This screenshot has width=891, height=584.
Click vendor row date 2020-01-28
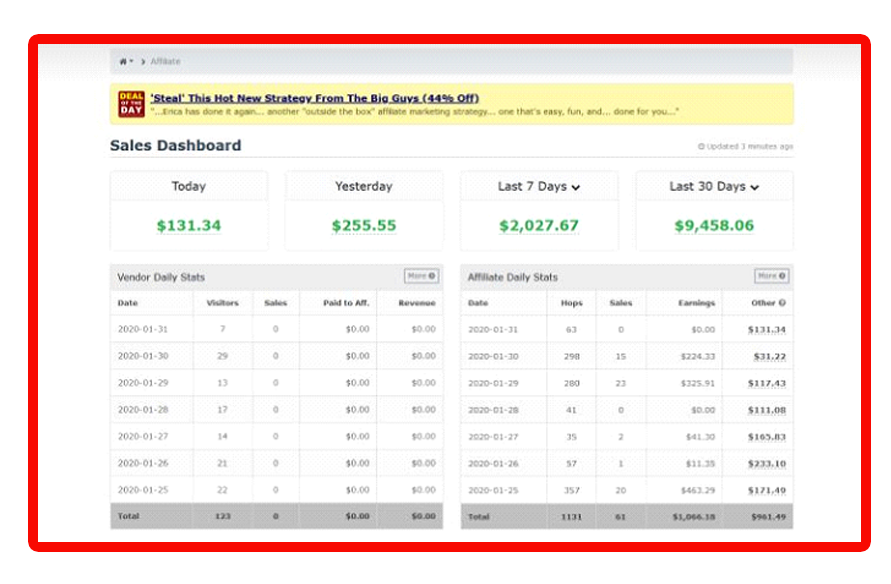143,410
